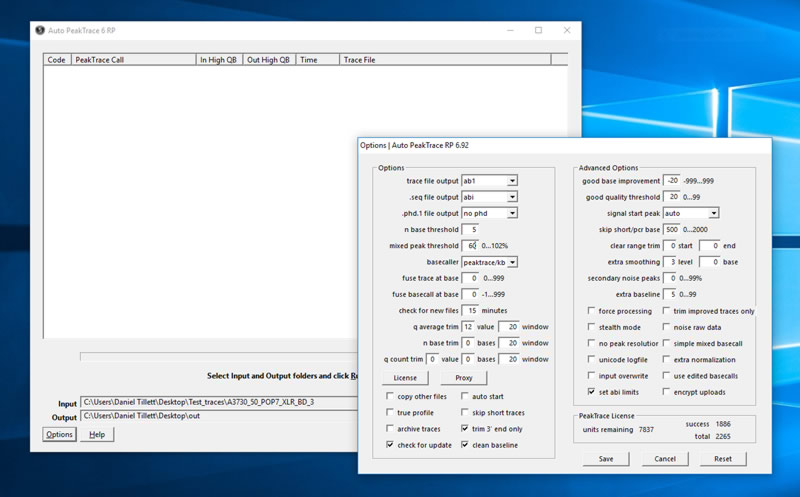
Task: Cancel the Options dialog
Action: [665, 459]
